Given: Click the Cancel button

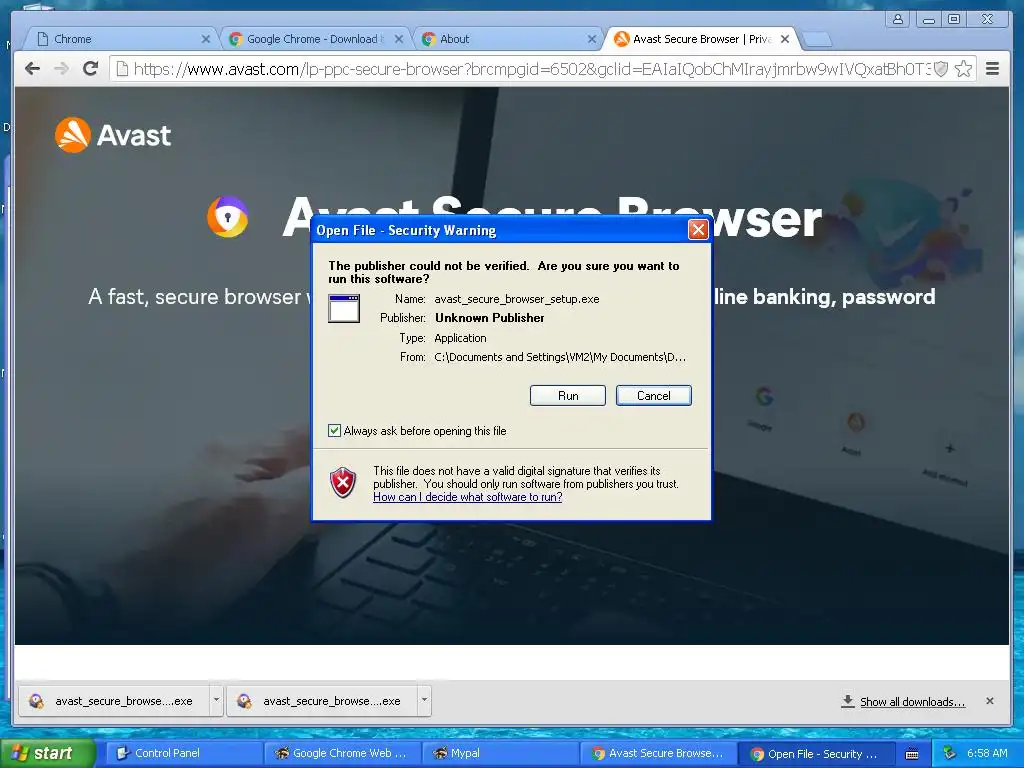Looking at the screenshot, I should click(654, 396).
